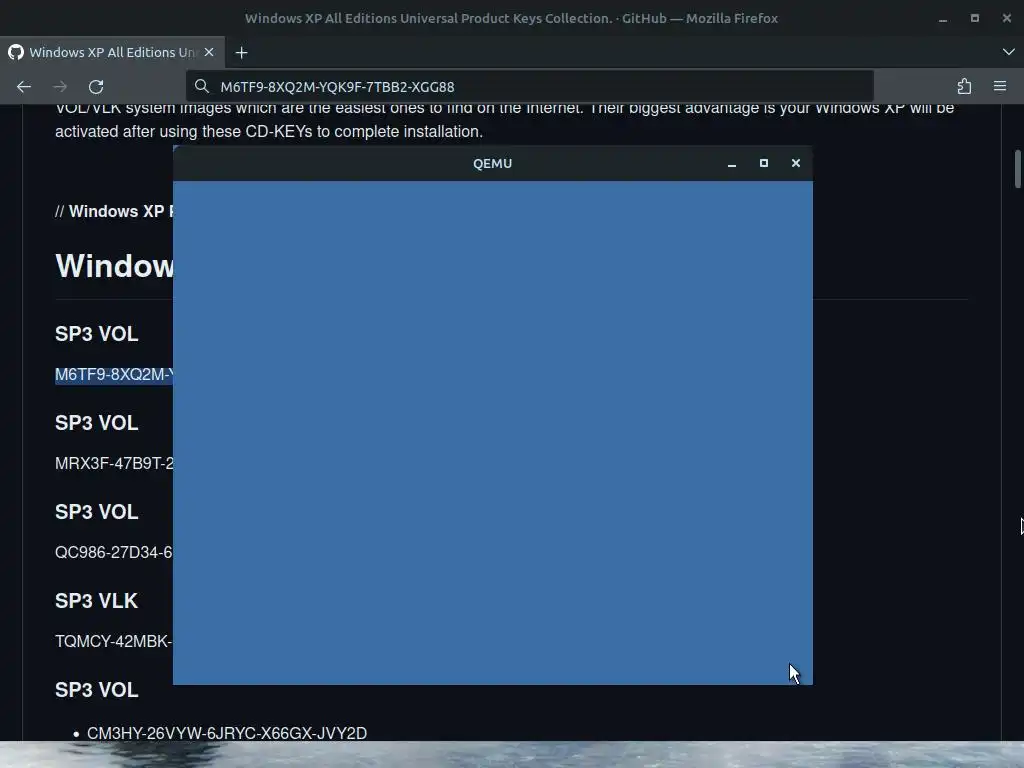Click the GitHub favicon on the tab

click(16, 52)
